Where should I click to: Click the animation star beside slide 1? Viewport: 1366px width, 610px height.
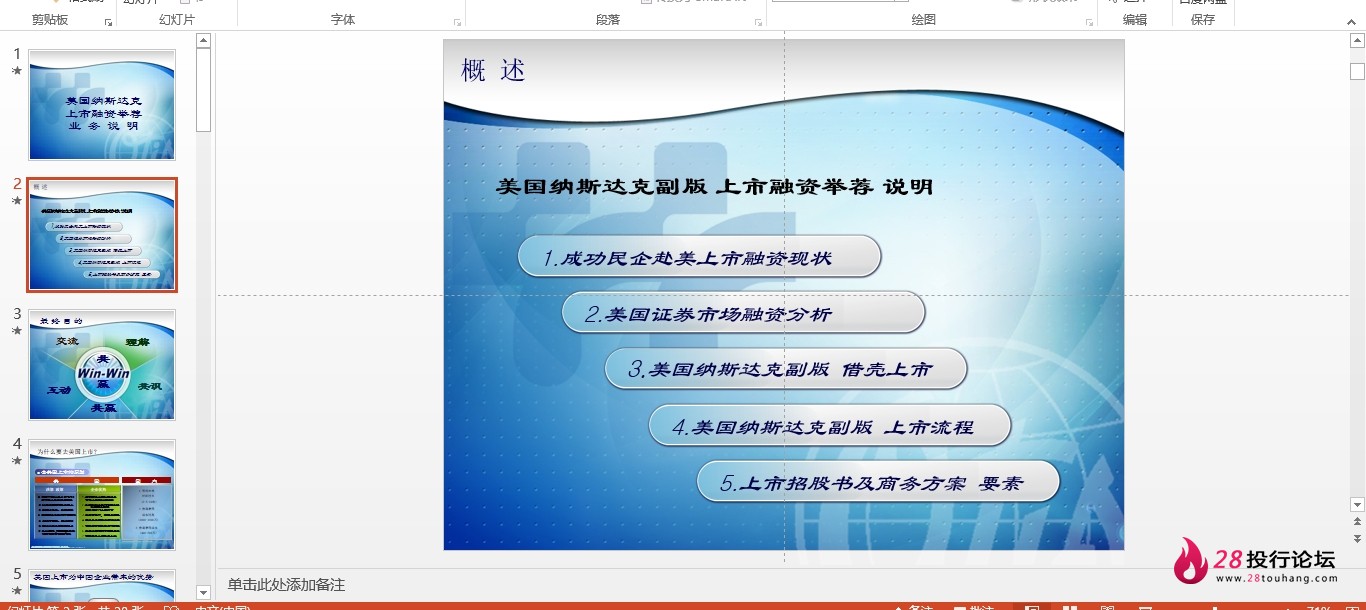(17, 71)
